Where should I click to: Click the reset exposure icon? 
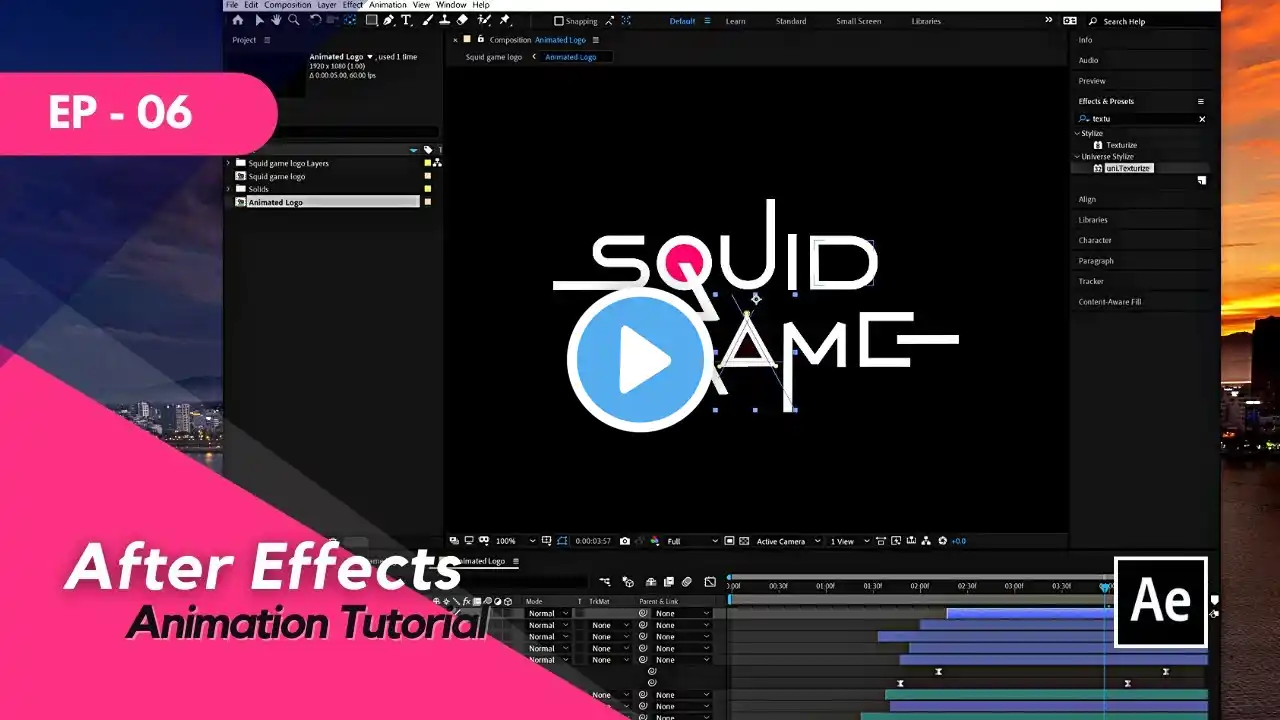coord(942,541)
